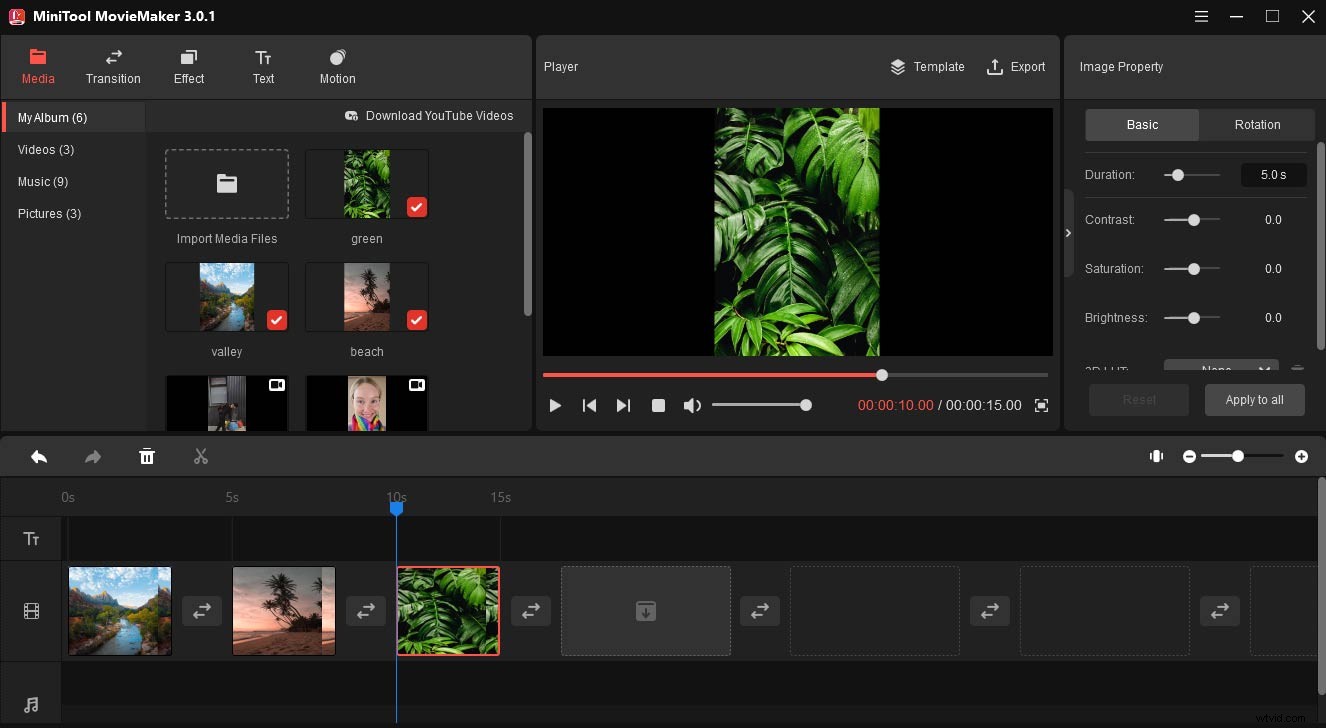Toggle fullscreen preview in the Player

(x=1040, y=405)
